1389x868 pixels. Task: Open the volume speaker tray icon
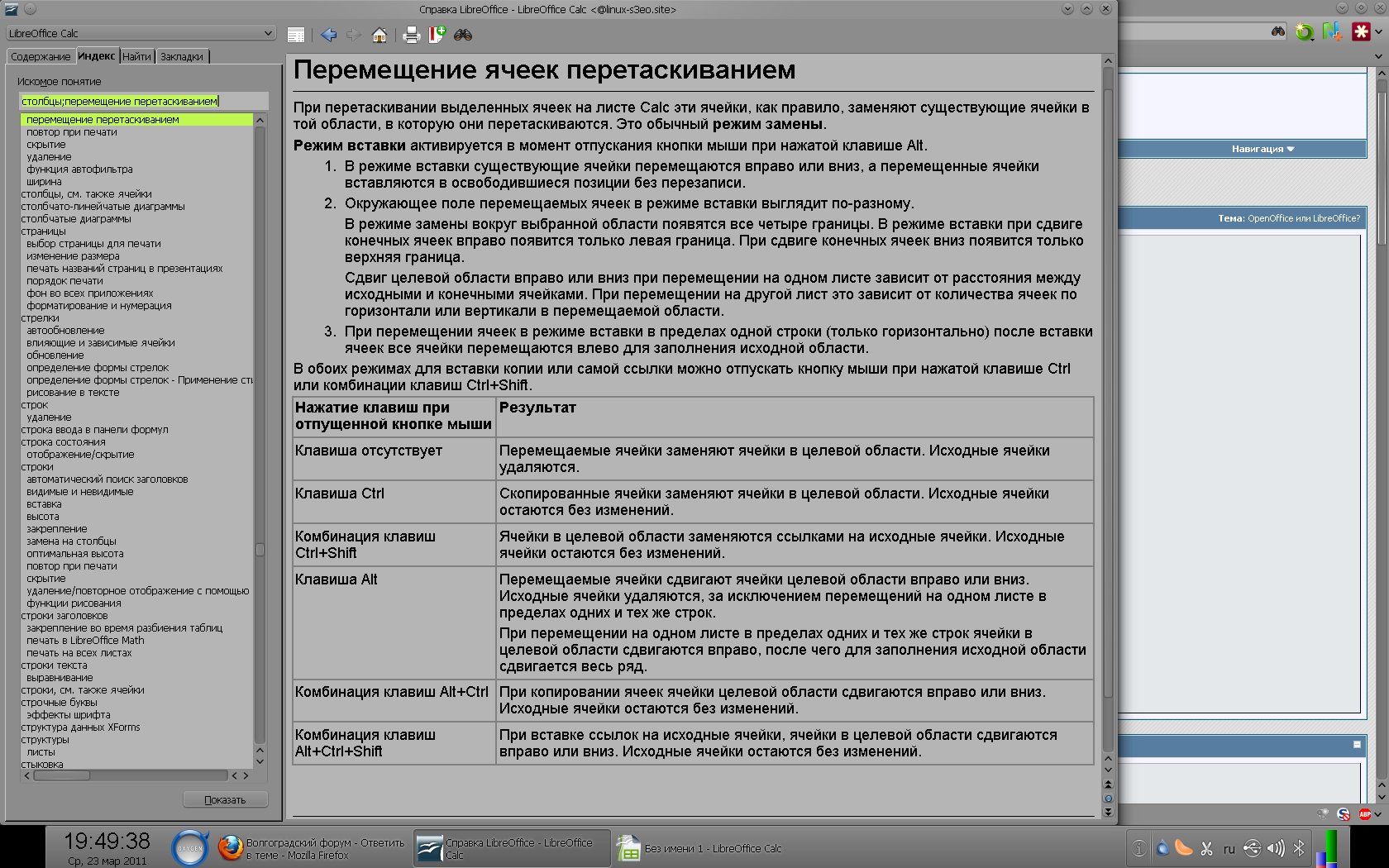point(1276,848)
